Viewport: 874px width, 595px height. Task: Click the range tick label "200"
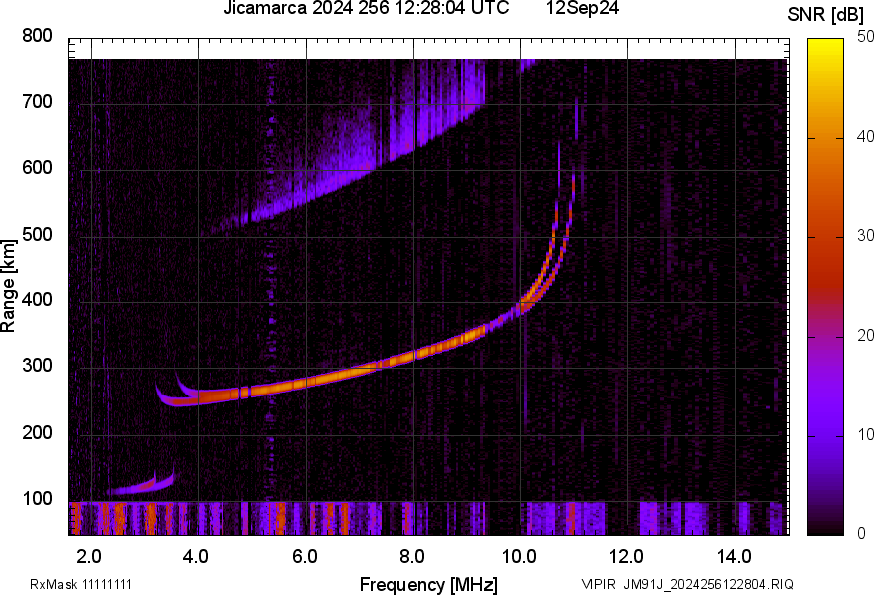click(x=37, y=433)
